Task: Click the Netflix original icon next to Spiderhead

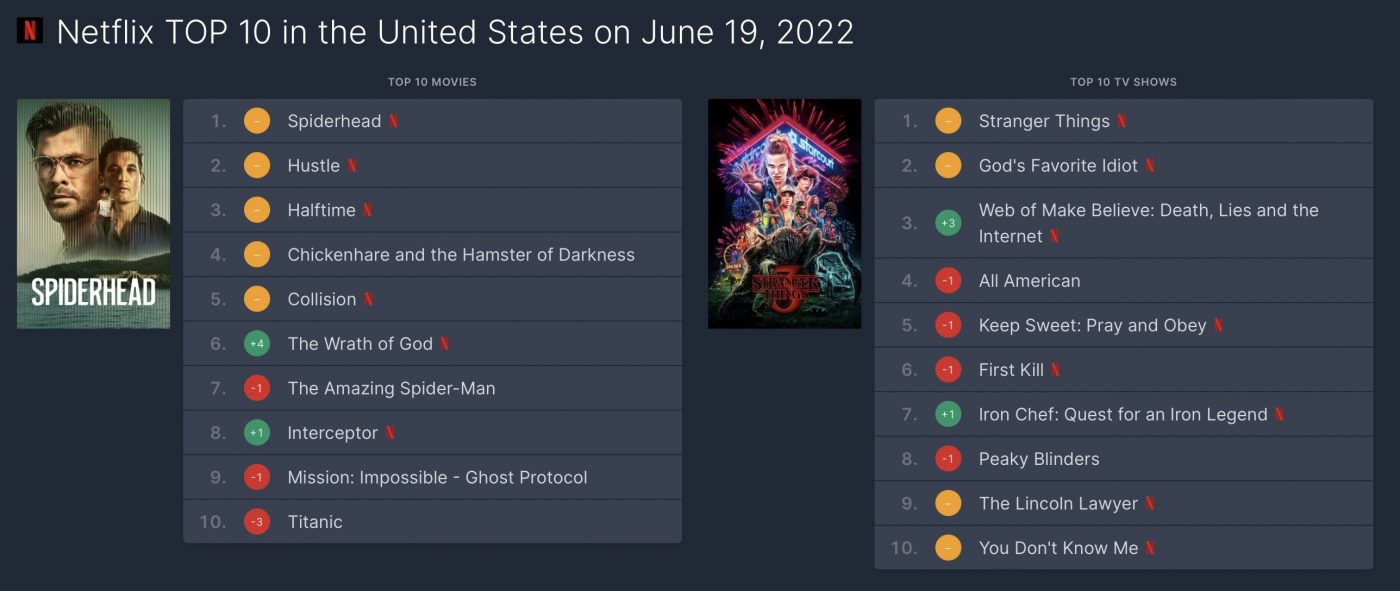Action: pos(393,121)
